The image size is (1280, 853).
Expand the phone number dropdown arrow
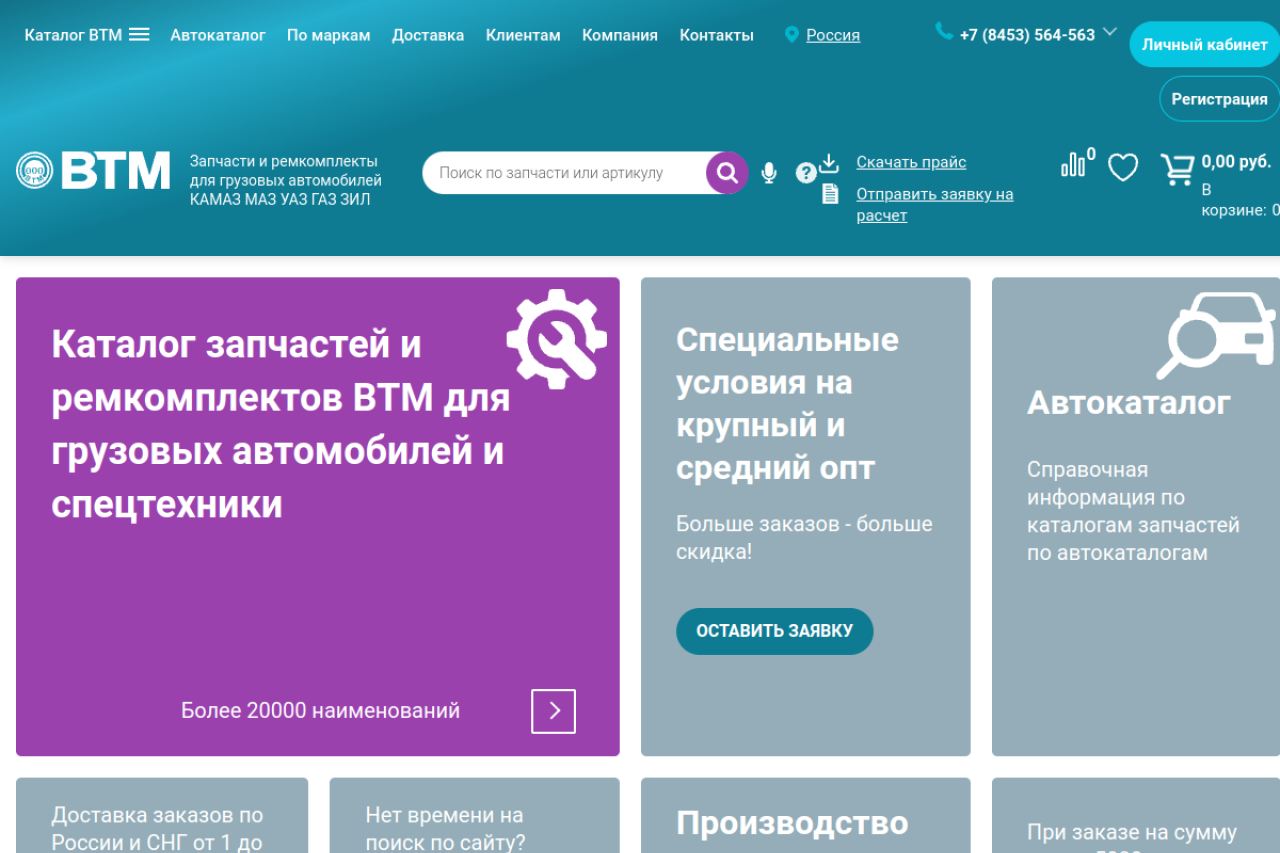point(1109,33)
